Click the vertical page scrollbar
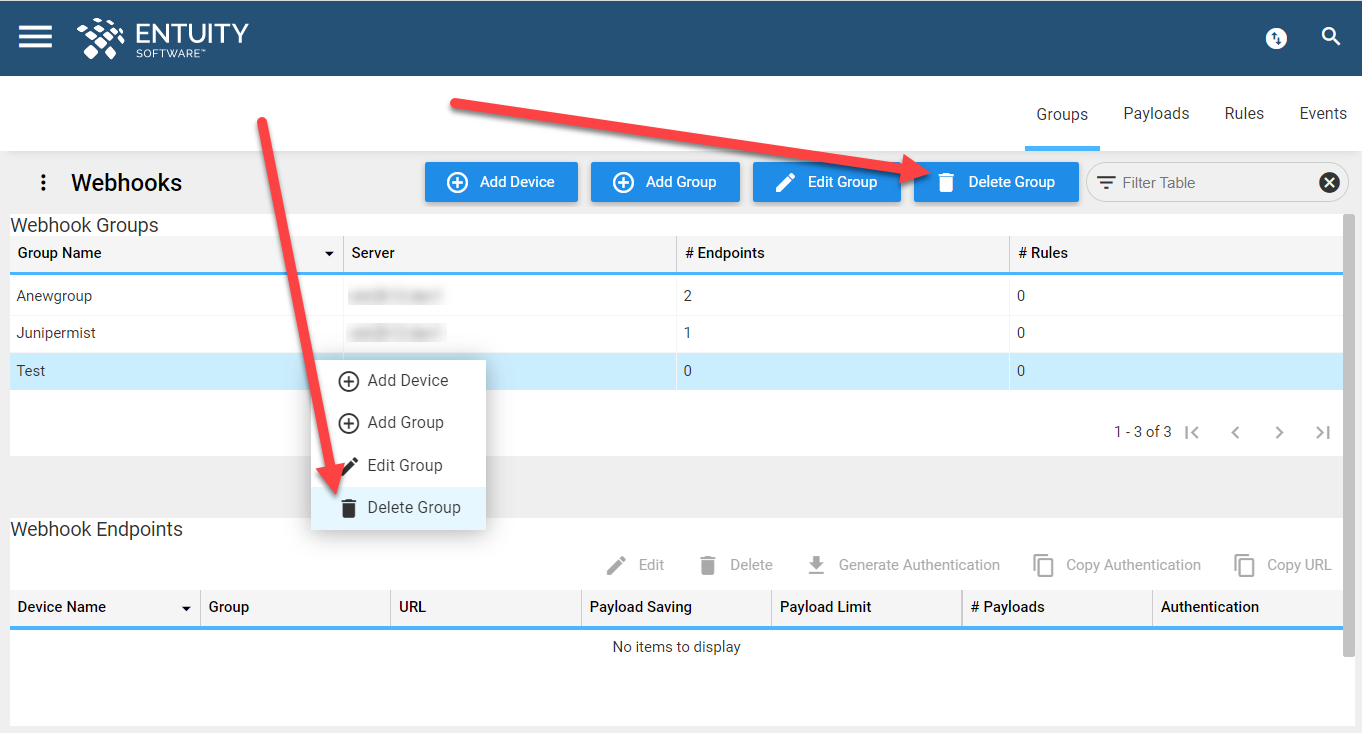Viewport: 1362px width, 733px height. pos(1349,435)
